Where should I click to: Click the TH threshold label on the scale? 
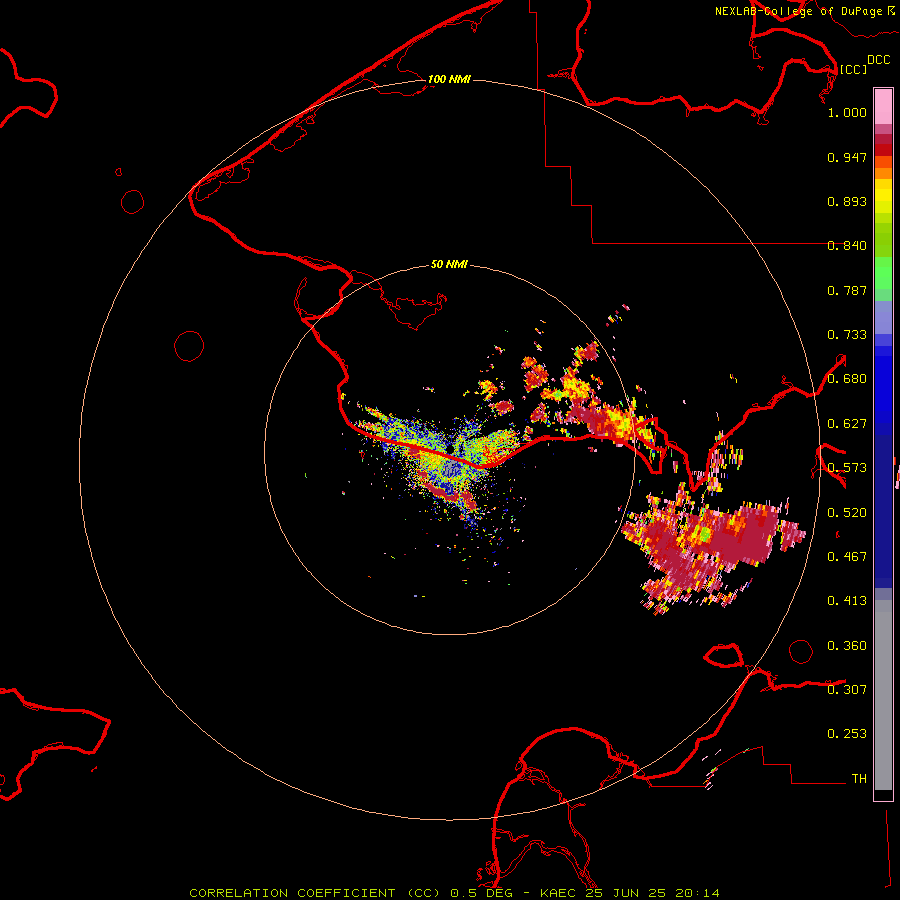[859, 778]
